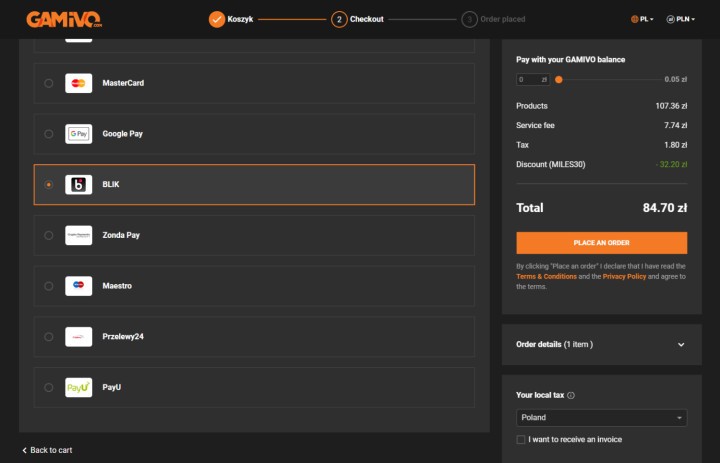Open Terms & Conditions link
The width and height of the screenshot is (720, 463).
[546, 277]
